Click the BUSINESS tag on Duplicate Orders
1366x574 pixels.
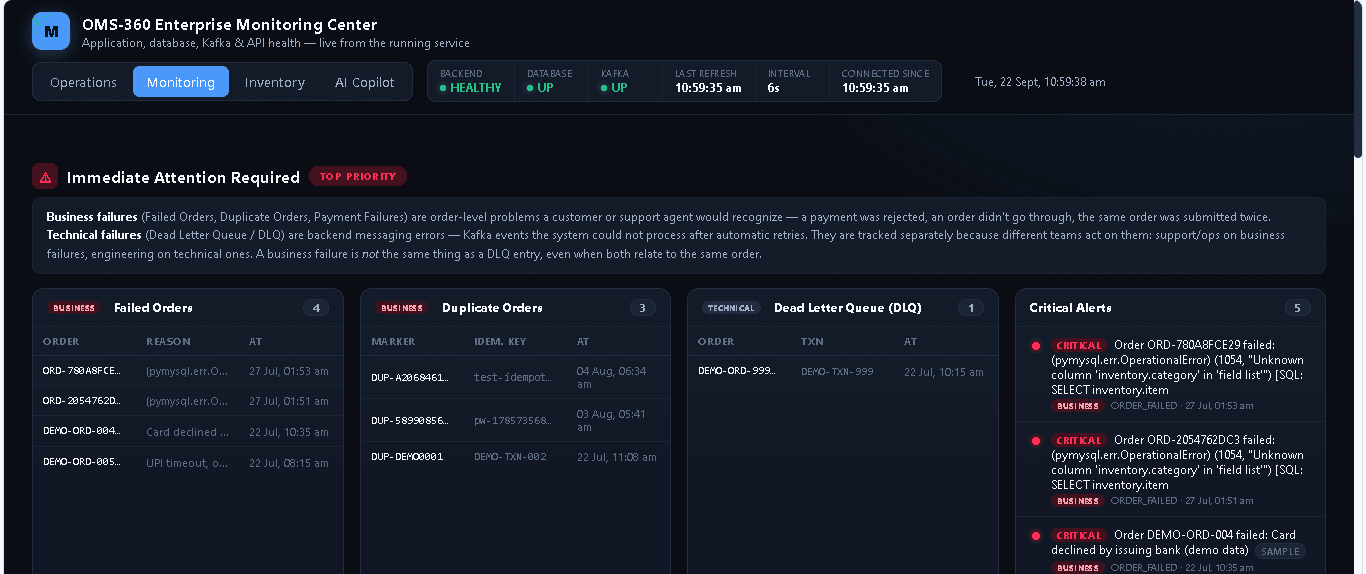click(x=402, y=308)
